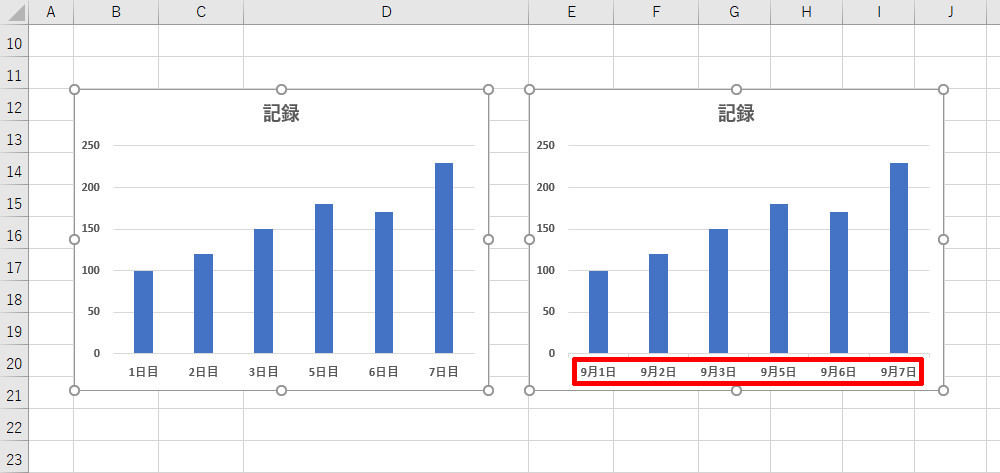Viewport: 1000px width, 473px height.
Task: Click the 2日目 bar in left chart
Action: 203,303
